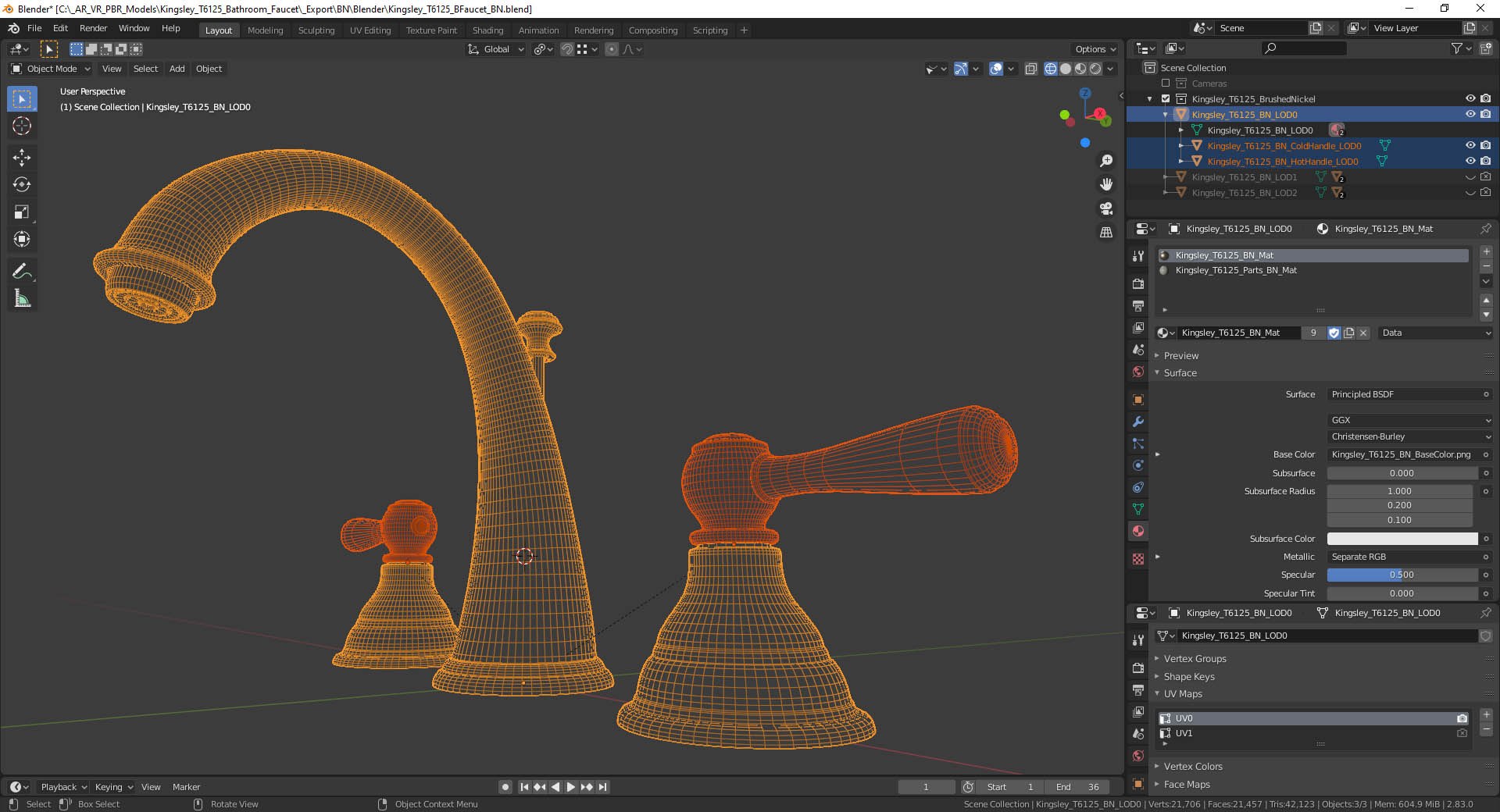Pick the Measure tool
Screen dimensions: 1500x812
tap(22, 299)
